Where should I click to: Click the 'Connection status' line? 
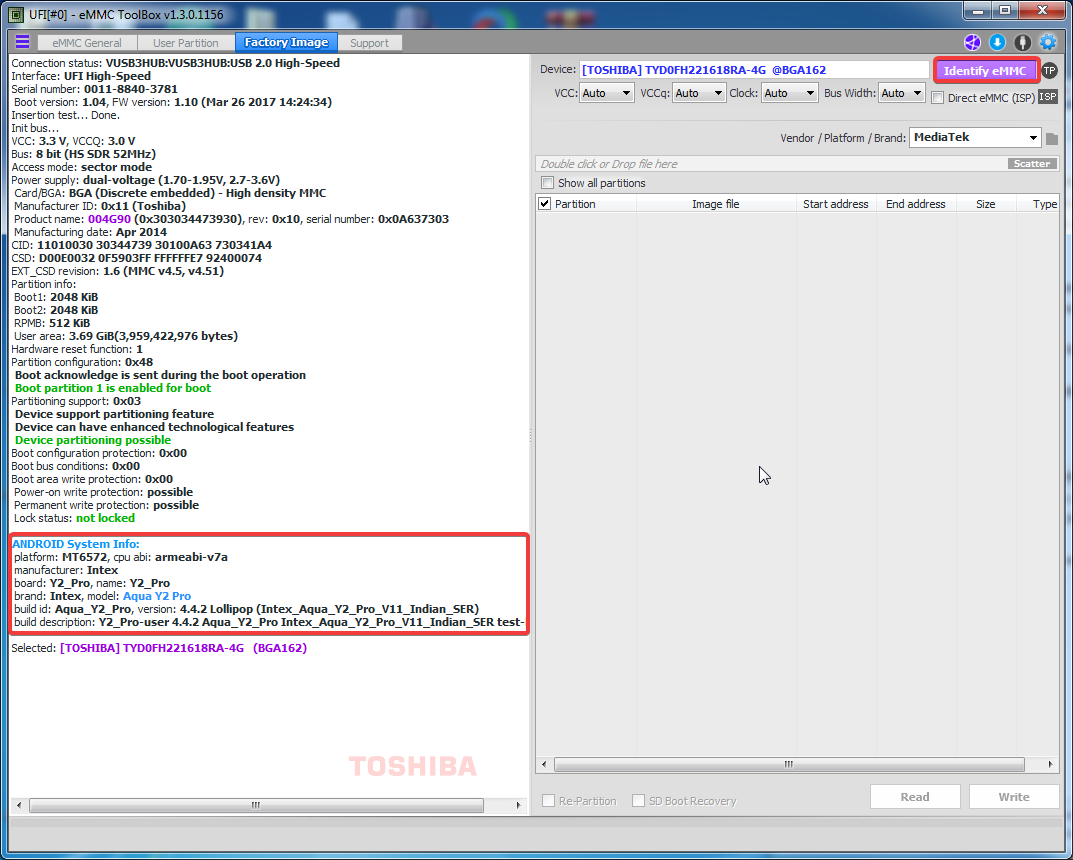175,63
